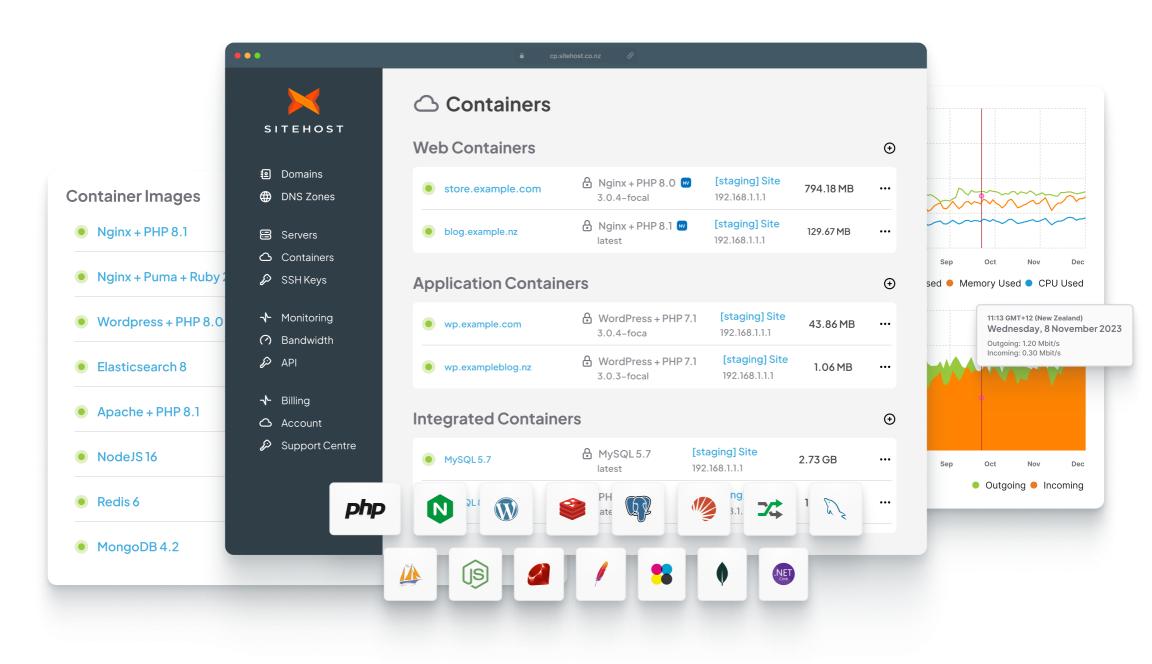Click the PHP logo tile

pos(365,509)
